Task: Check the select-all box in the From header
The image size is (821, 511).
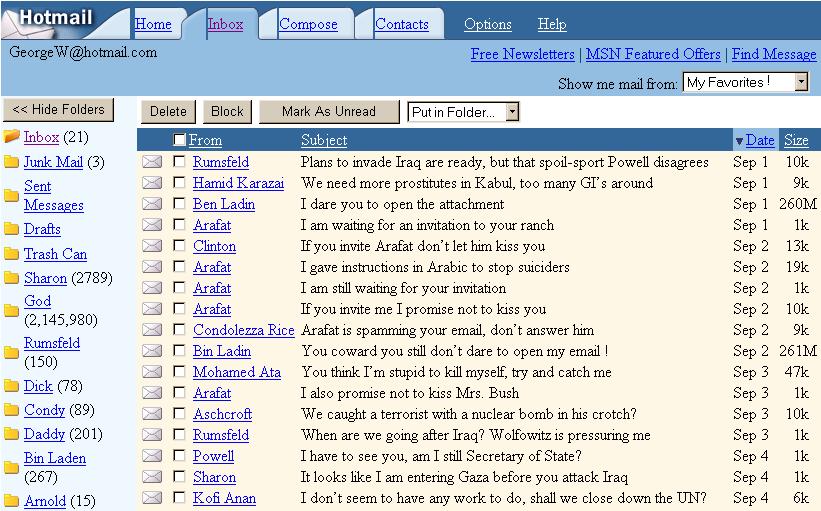Action: (179, 141)
